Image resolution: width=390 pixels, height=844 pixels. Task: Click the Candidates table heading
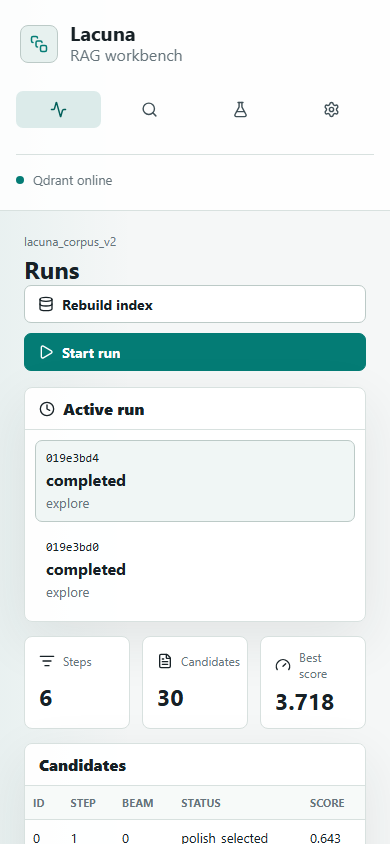[x=82, y=765]
